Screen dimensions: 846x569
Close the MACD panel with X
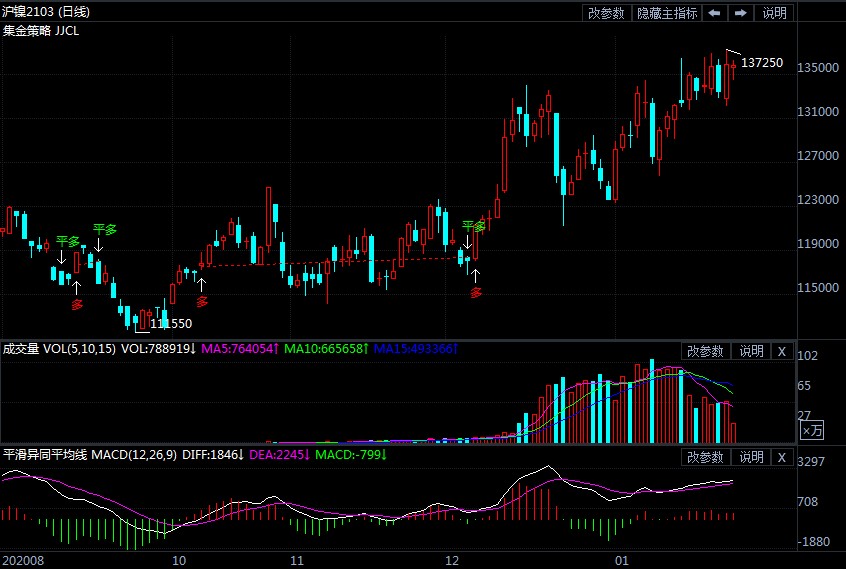(782, 457)
